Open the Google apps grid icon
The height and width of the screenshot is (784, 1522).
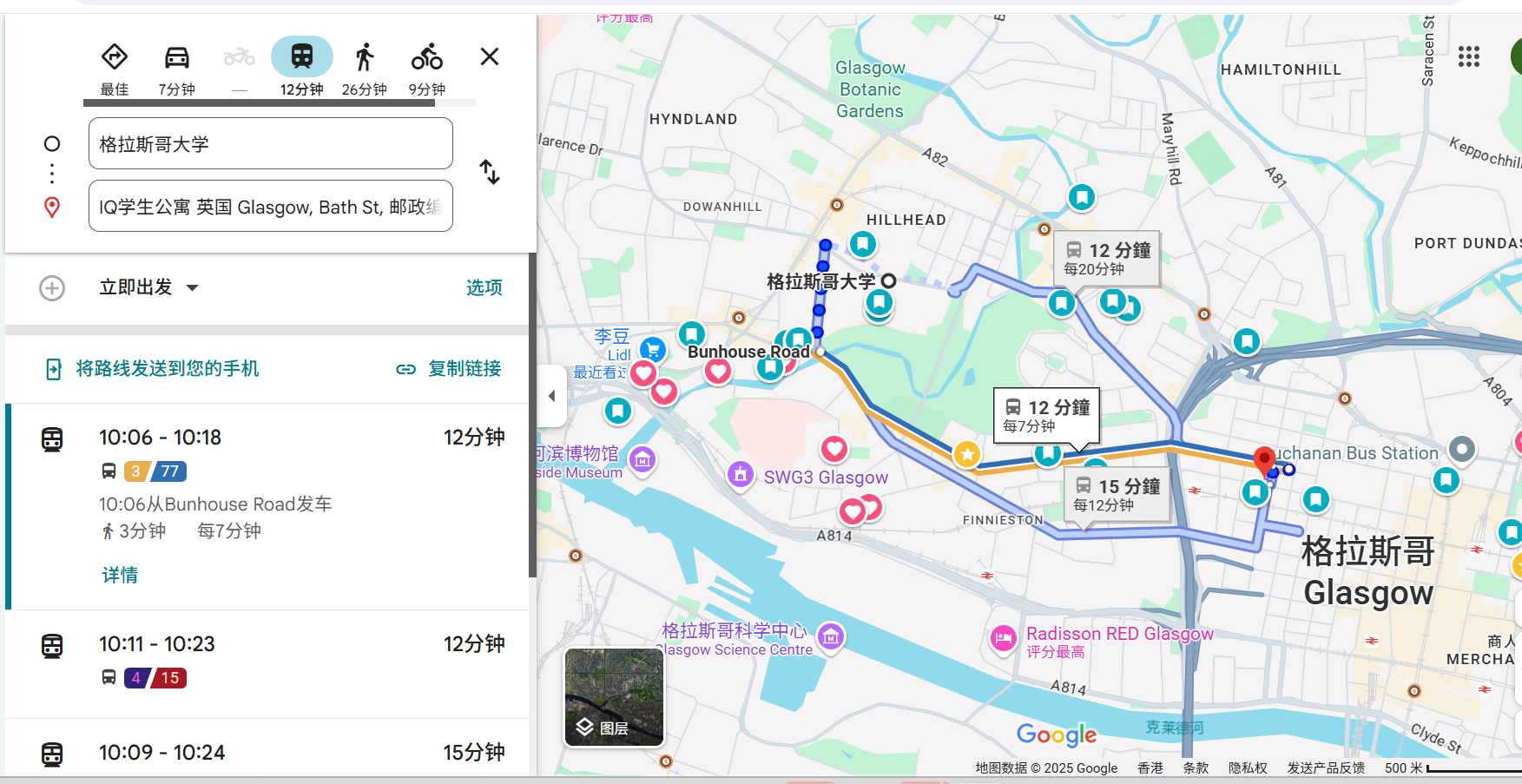[x=1468, y=57]
